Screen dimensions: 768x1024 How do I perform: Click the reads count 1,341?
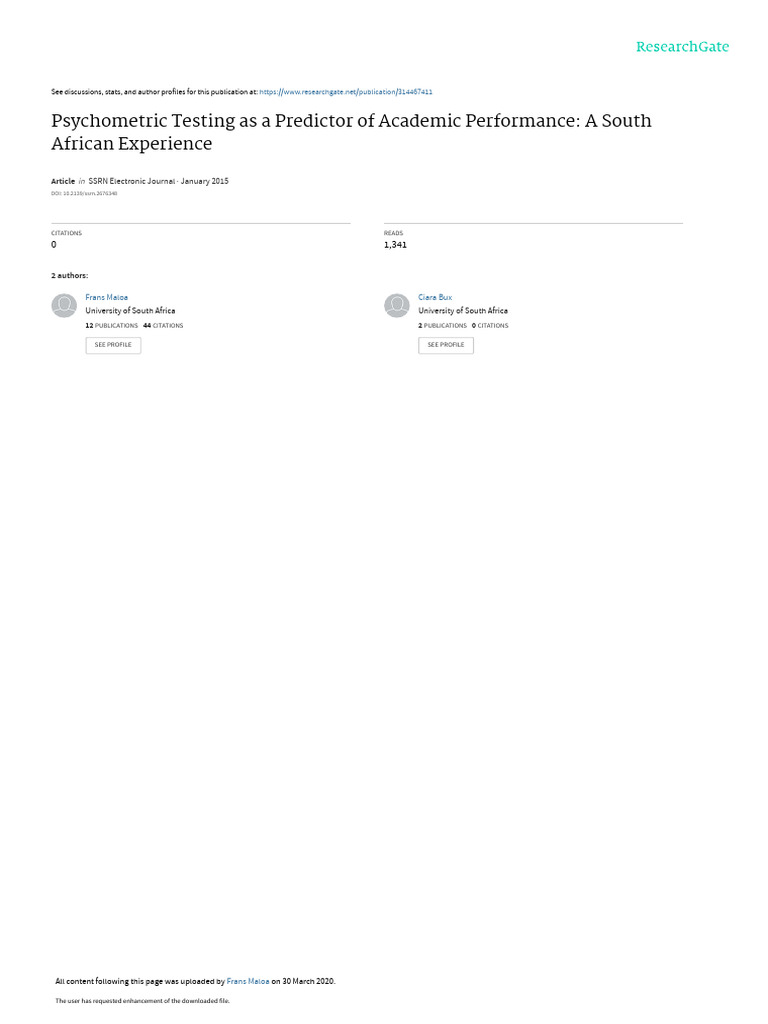coord(395,245)
